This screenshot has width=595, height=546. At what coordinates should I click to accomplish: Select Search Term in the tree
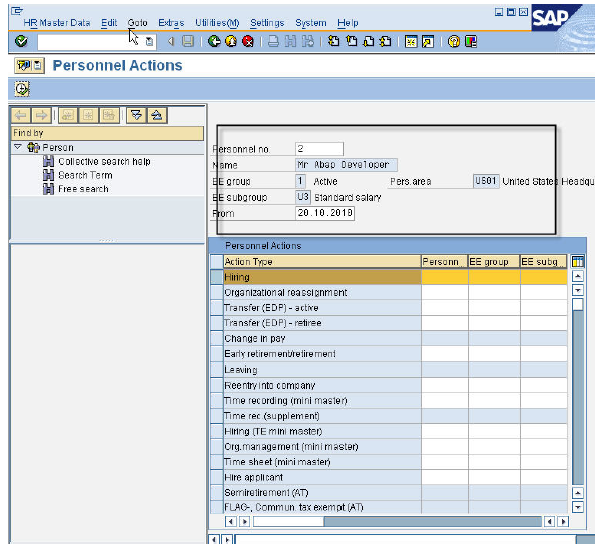click(x=85, y=175)
